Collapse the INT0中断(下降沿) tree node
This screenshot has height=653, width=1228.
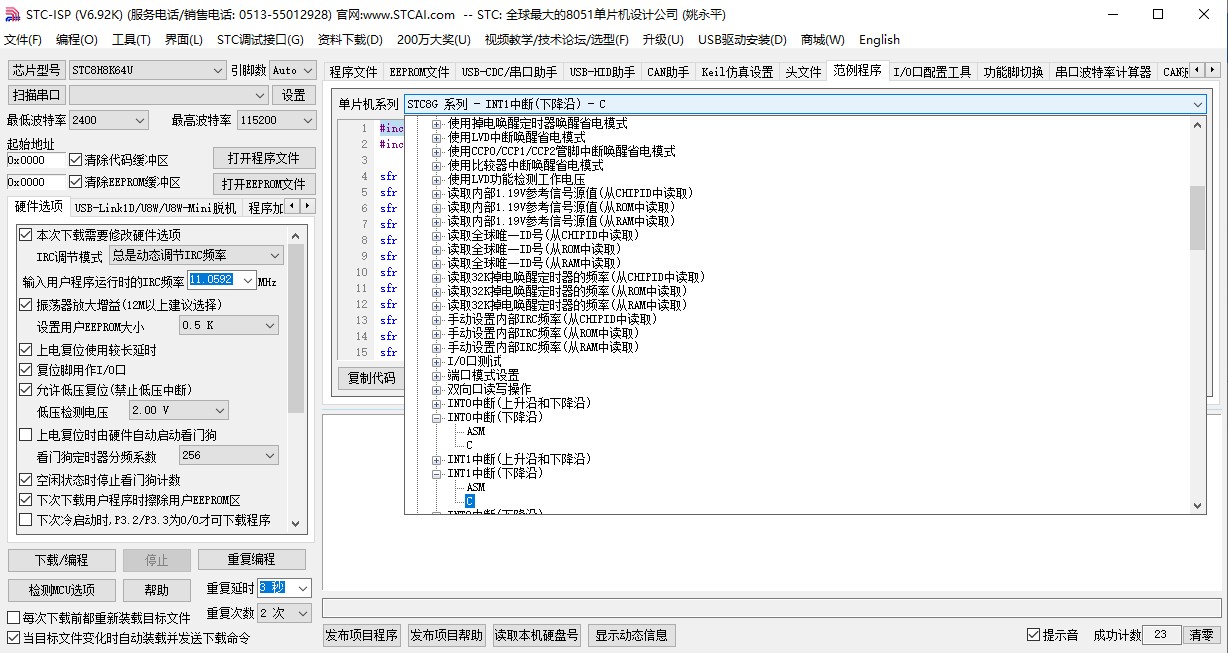click(437, 417)
